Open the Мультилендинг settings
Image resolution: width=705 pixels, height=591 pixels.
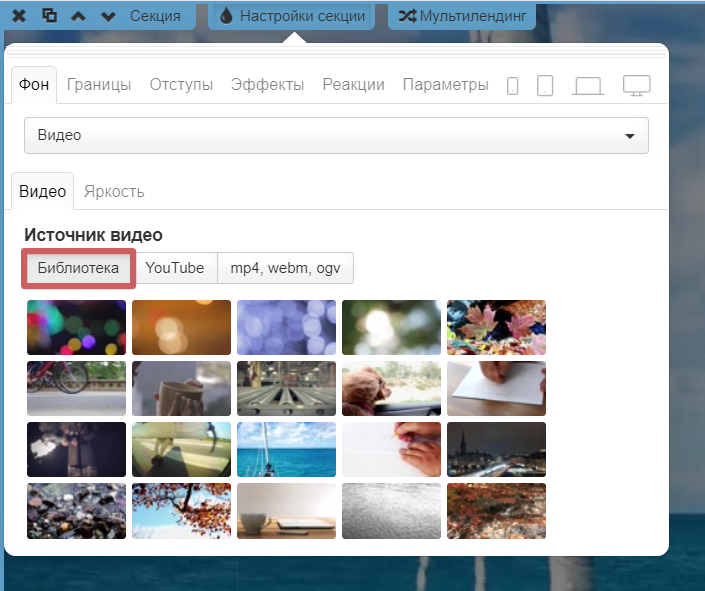click(462, 16)
